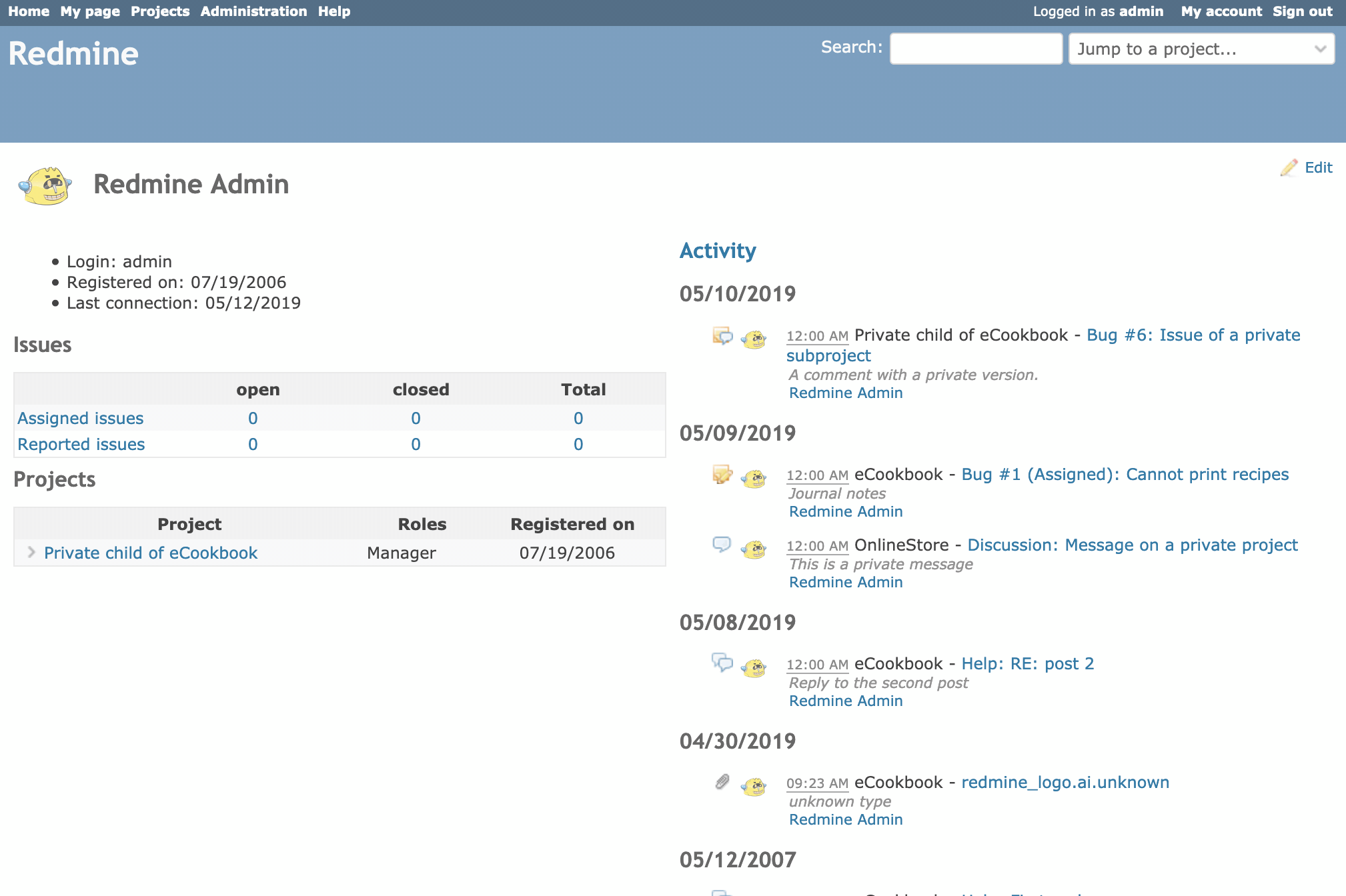The height and width of the screenshot is (896, 1346).
Task: Click the Total count for Reported issues
Action: 578,444
